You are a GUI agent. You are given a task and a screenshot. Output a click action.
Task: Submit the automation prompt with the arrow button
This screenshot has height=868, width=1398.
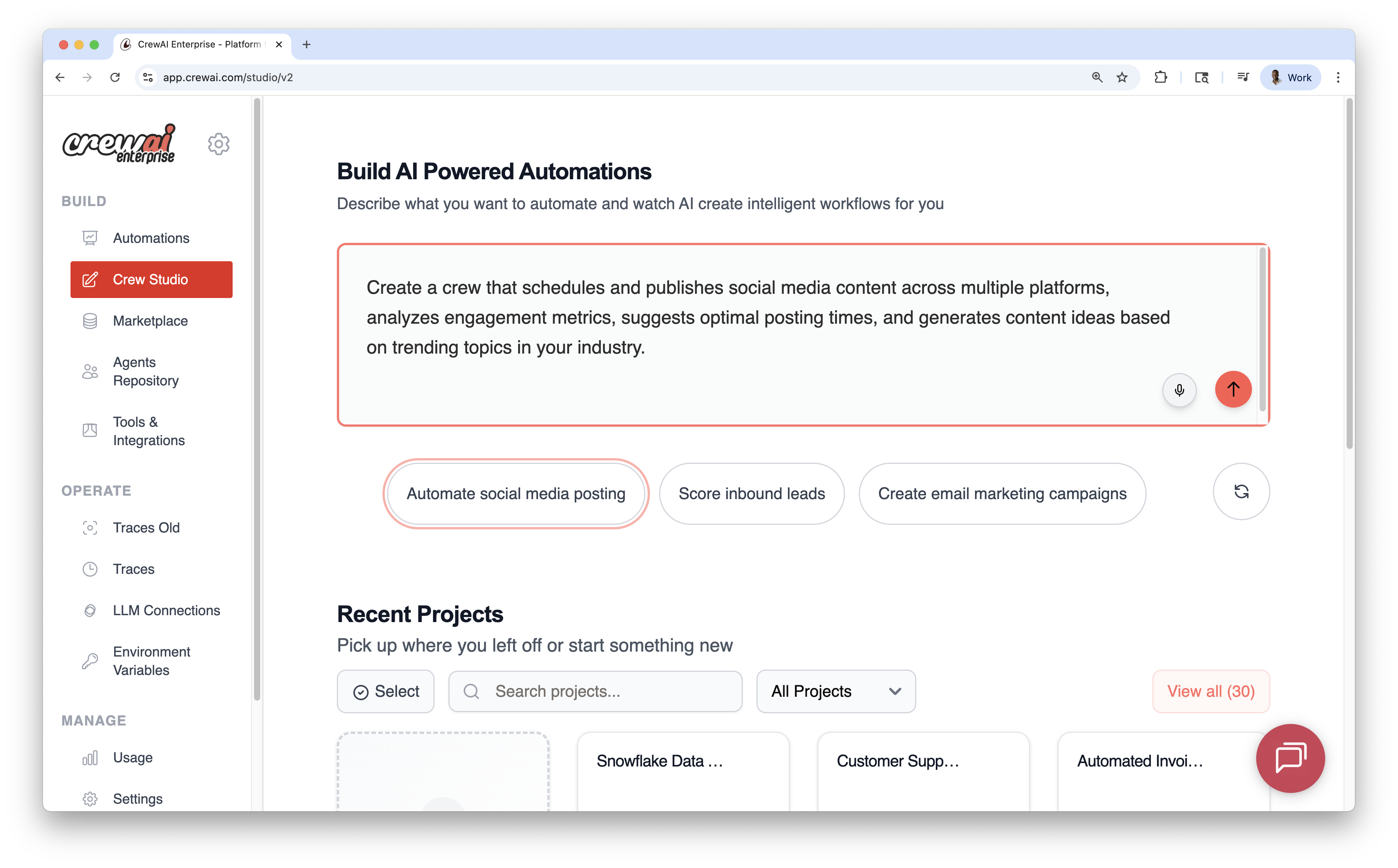point(1232,389)
